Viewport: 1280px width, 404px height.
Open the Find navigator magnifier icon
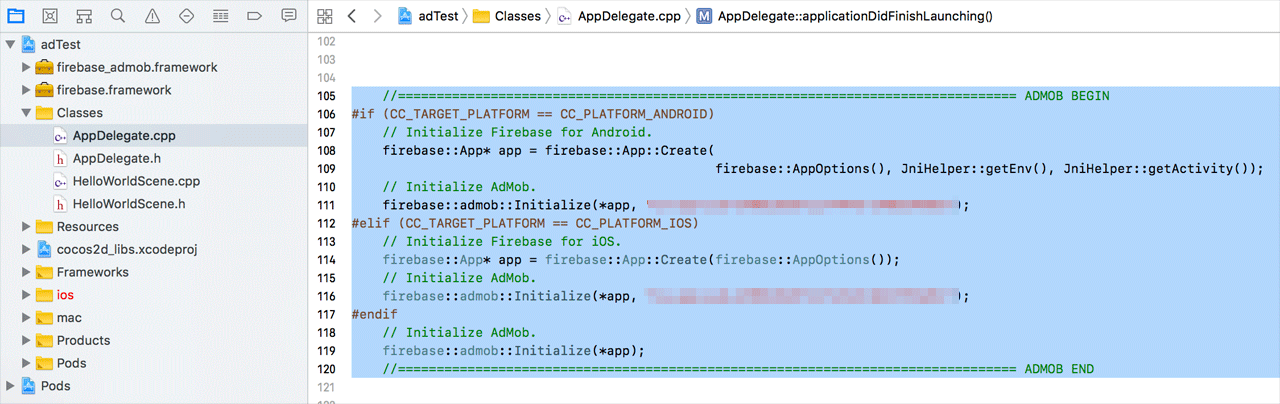click(x=118, y=16)
